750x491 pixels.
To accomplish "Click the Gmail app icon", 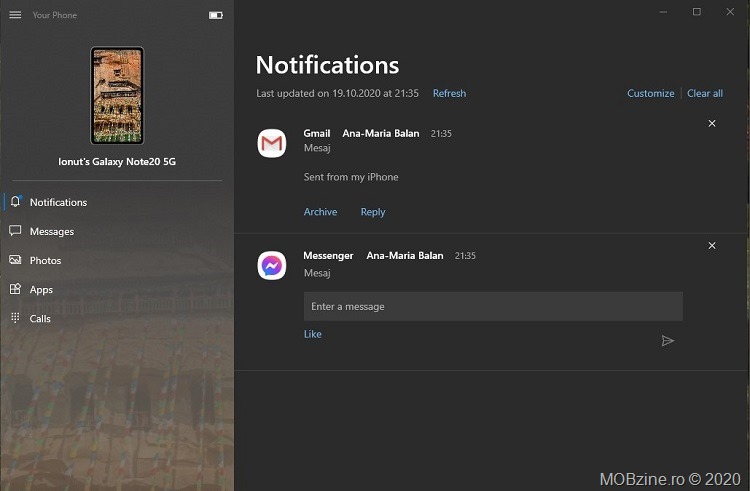I will [x=272, y=143].
